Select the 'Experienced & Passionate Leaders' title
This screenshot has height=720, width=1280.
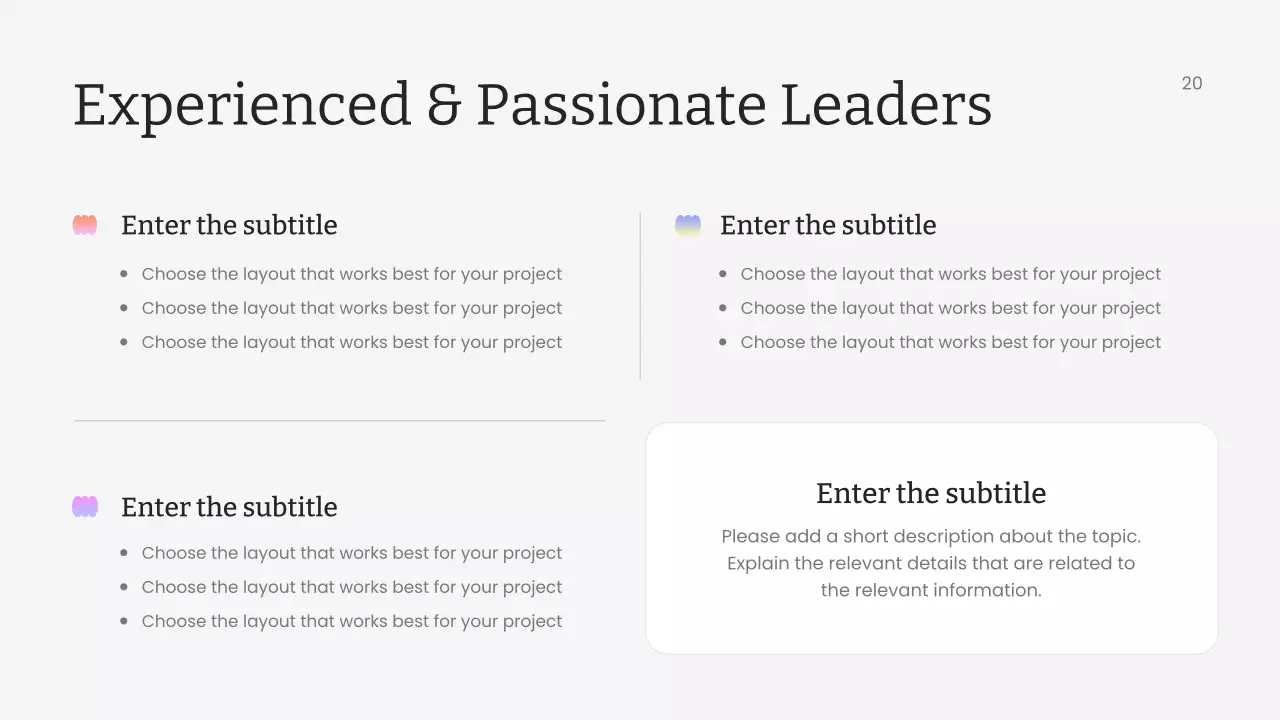[x=532, y=104]
